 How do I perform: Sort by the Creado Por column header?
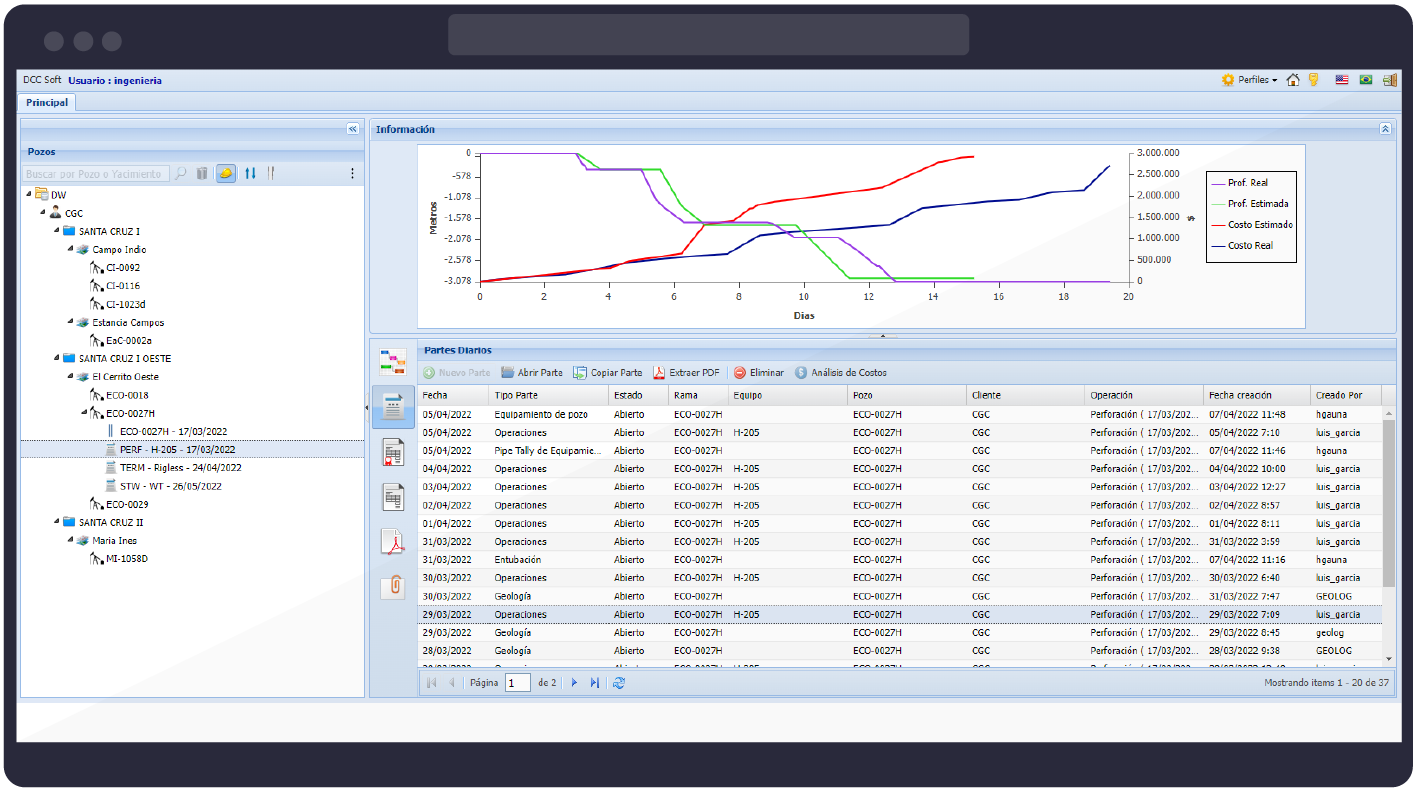point(1345,395)
